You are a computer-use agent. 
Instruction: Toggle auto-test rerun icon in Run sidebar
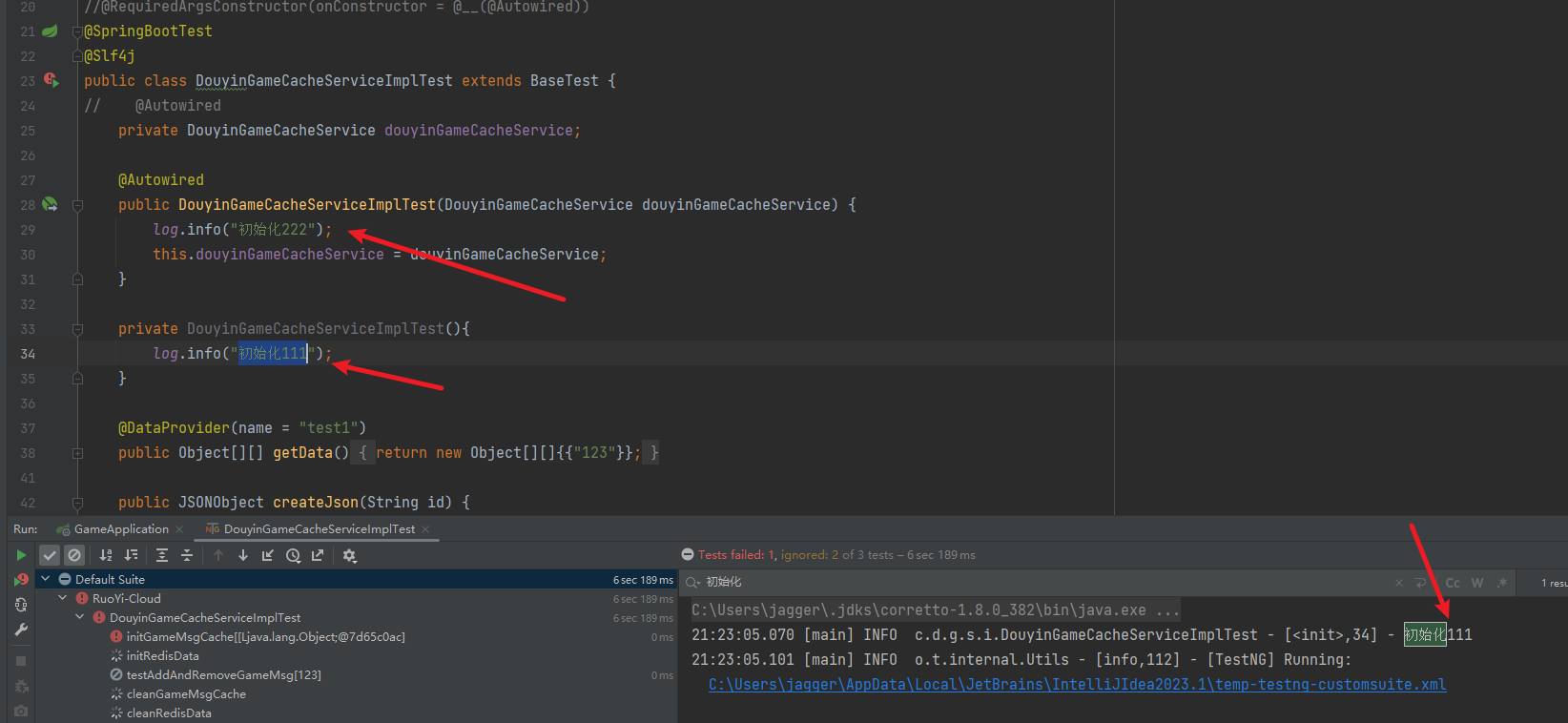tap(21, 605)
